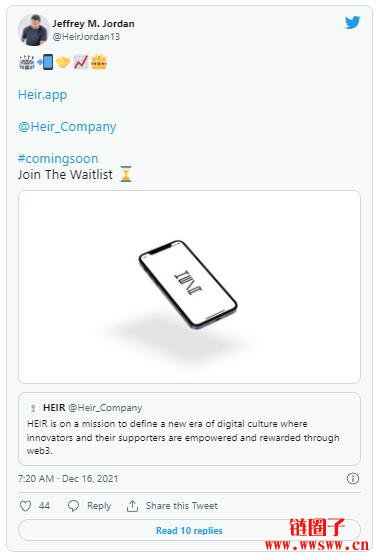
Task: Click the HEIR avatar in quoted tweet
Action: 33,408
